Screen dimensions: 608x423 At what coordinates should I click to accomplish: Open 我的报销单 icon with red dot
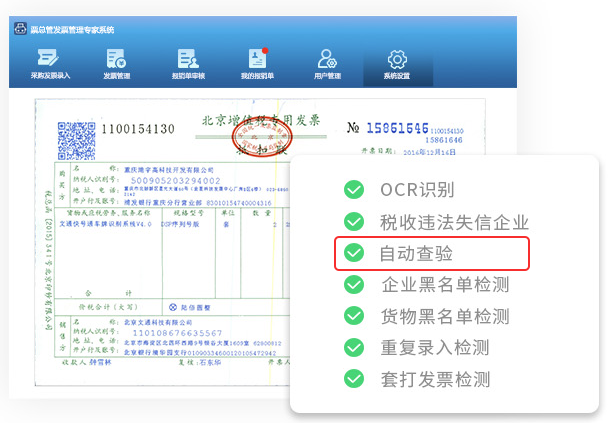tap(257, 64)
